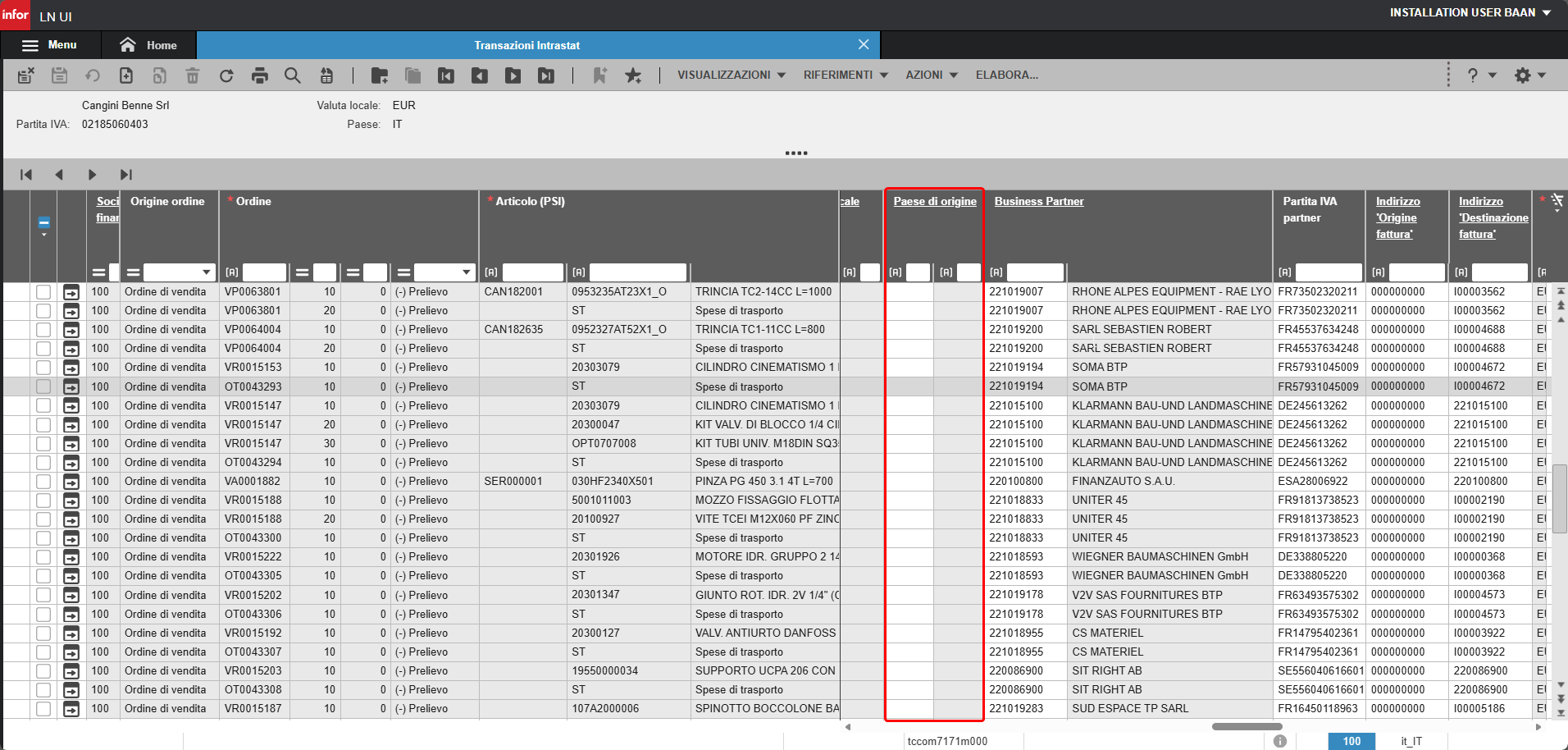Screen dimensions: 1568x750
Task: Go to previous group in top toolbar
Action: point(480,75)
